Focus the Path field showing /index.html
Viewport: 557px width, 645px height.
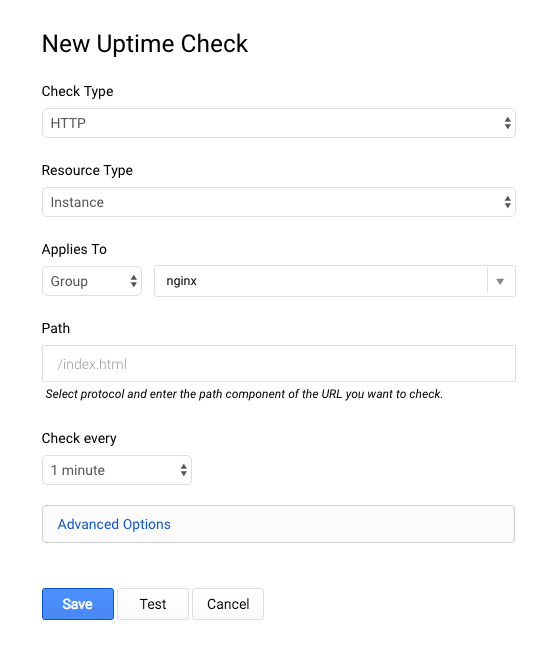pos(278,364)
